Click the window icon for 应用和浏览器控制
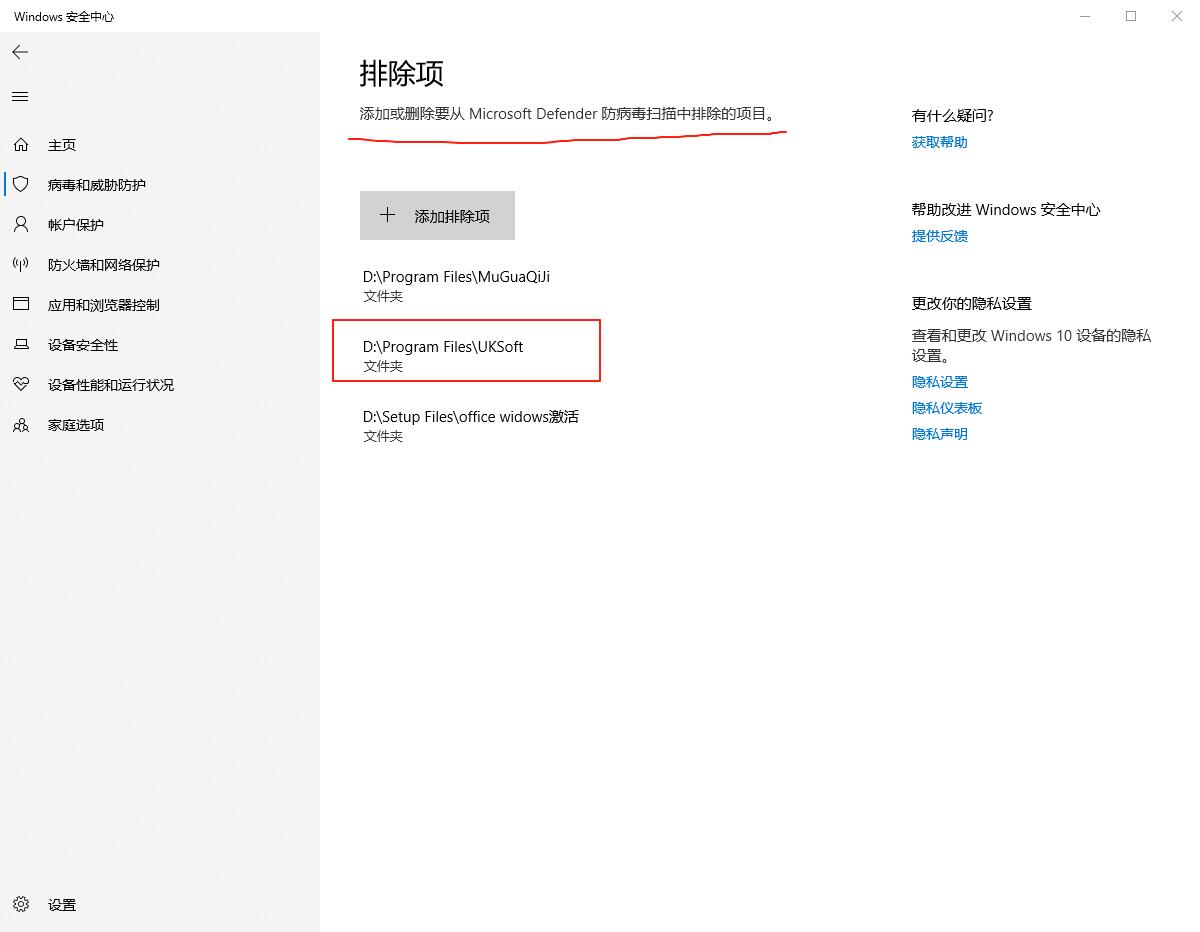 21,305
